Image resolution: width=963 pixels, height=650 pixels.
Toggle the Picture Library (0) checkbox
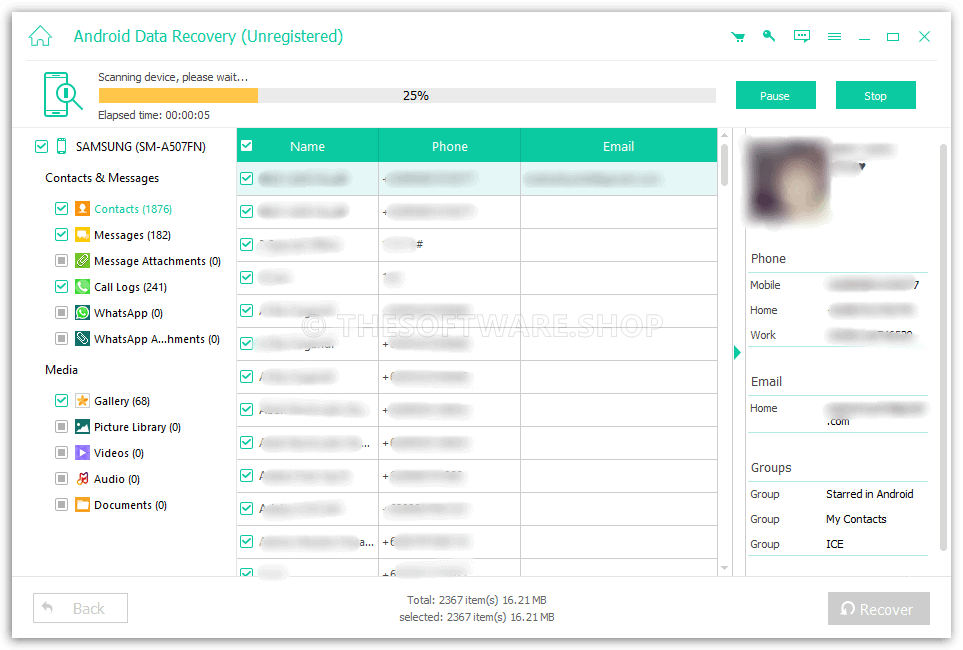tap(61, 426)
